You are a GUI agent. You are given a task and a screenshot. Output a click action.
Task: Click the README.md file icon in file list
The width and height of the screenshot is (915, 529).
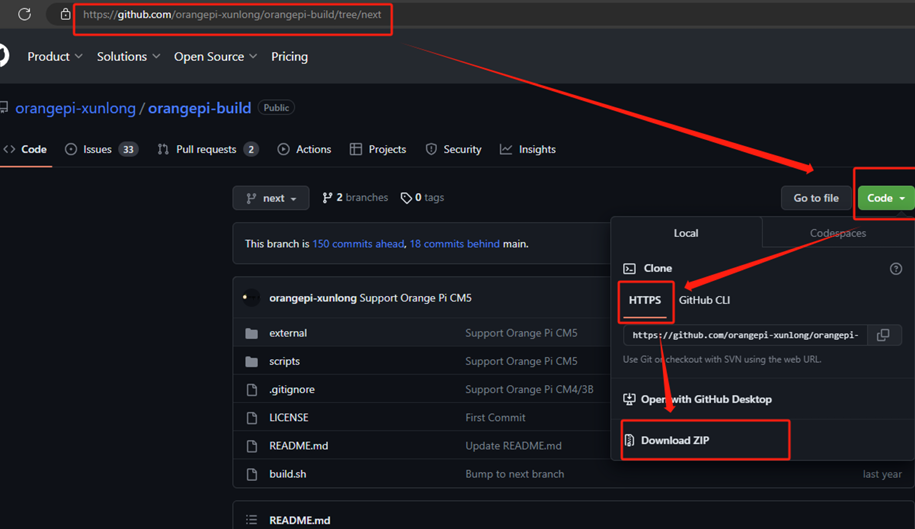252,446
